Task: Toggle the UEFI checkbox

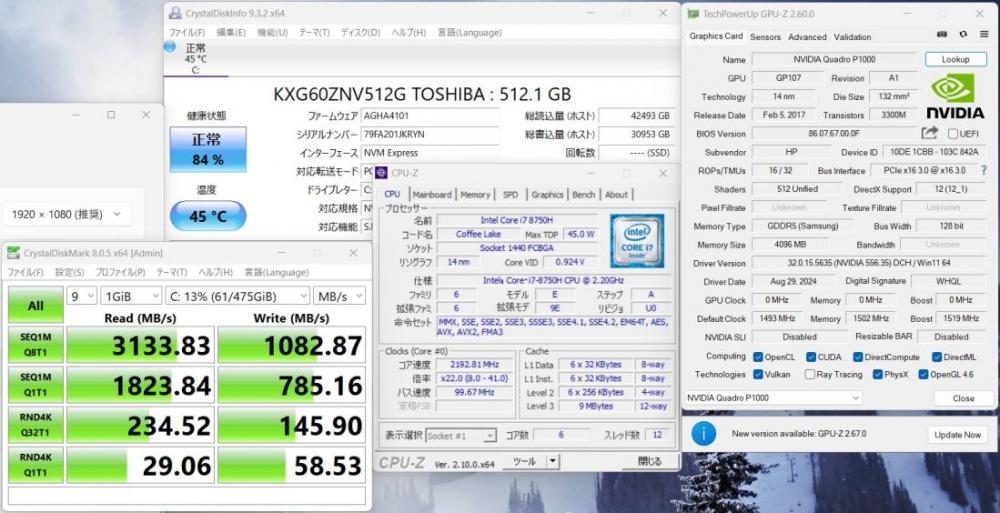Action: [953, 133]
